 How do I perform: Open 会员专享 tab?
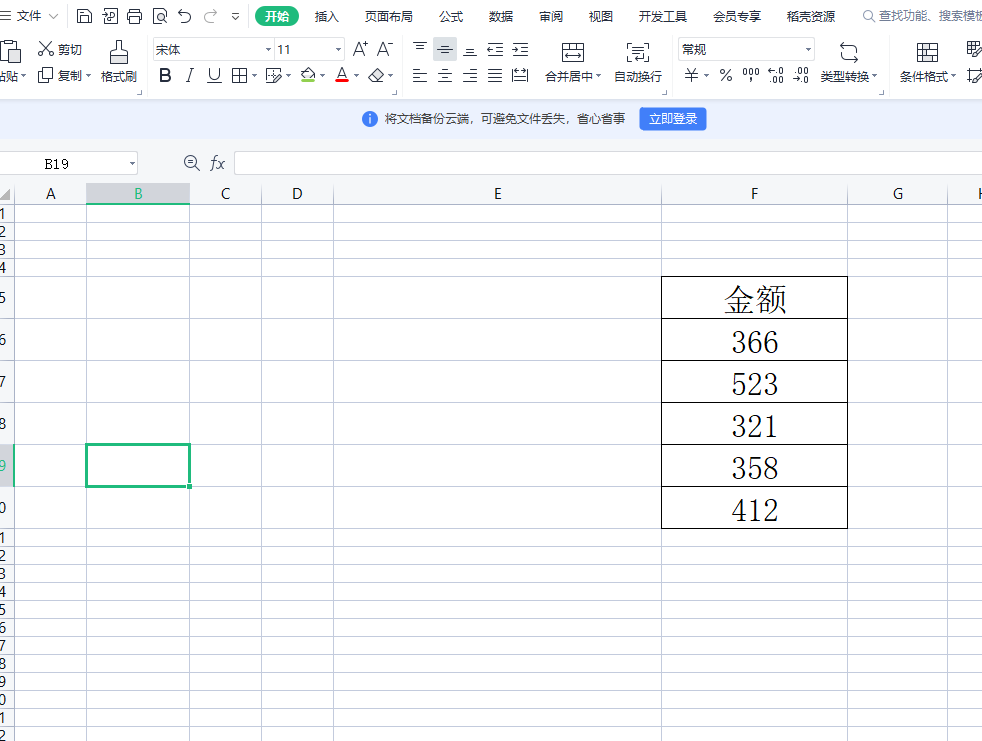click(737, 16)
